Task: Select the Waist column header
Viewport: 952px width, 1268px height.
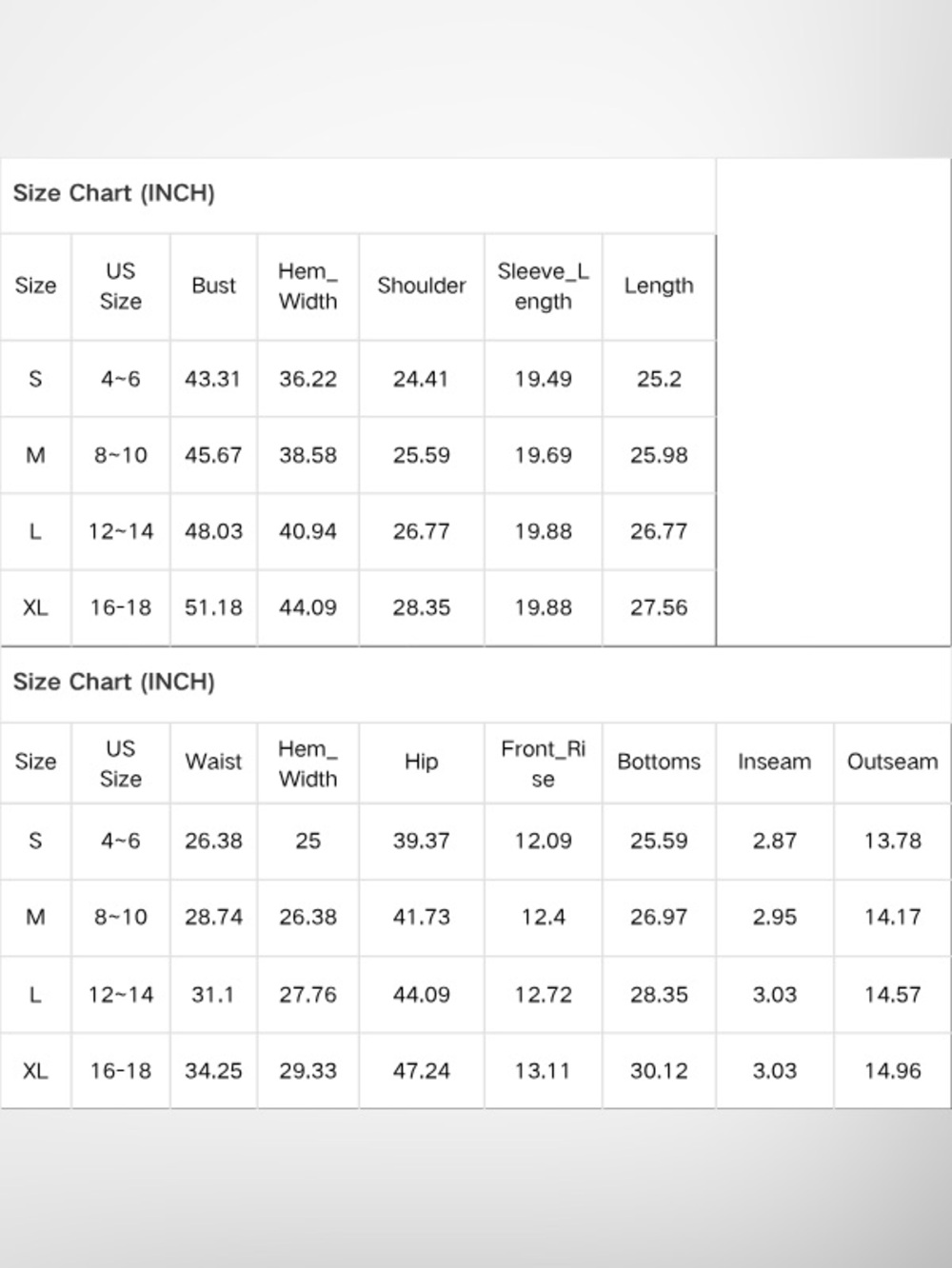Action: [213, 762]
